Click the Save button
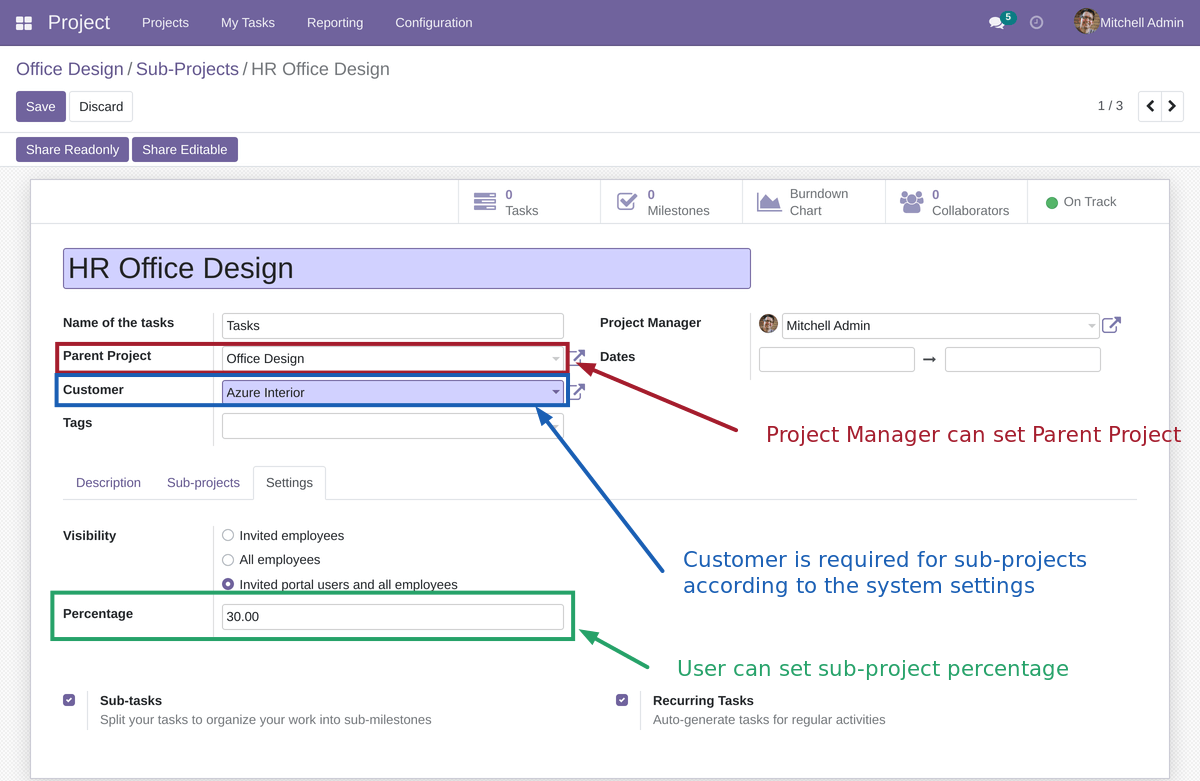Screen dimensions: 1200x781 40,106
